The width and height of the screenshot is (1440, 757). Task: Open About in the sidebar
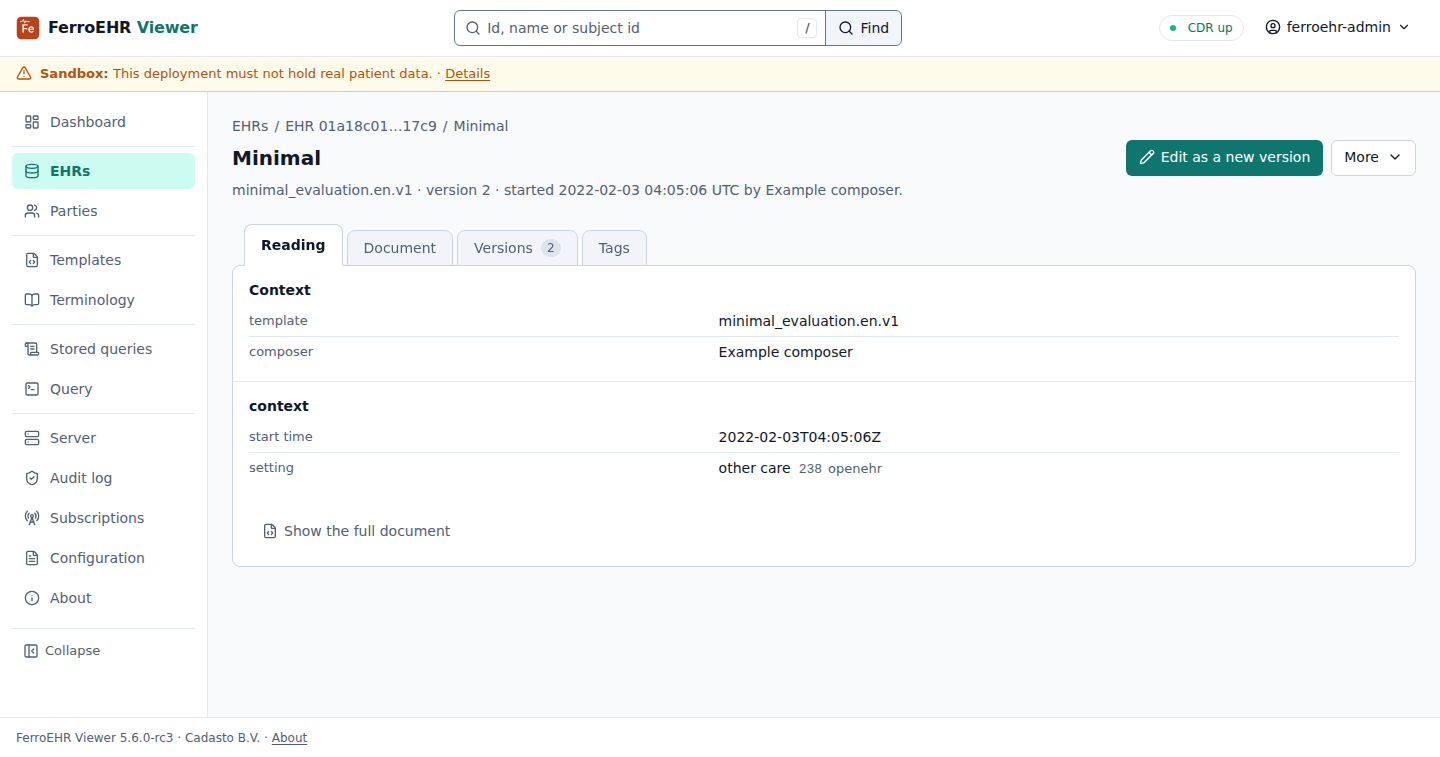(x=103, y=598)
